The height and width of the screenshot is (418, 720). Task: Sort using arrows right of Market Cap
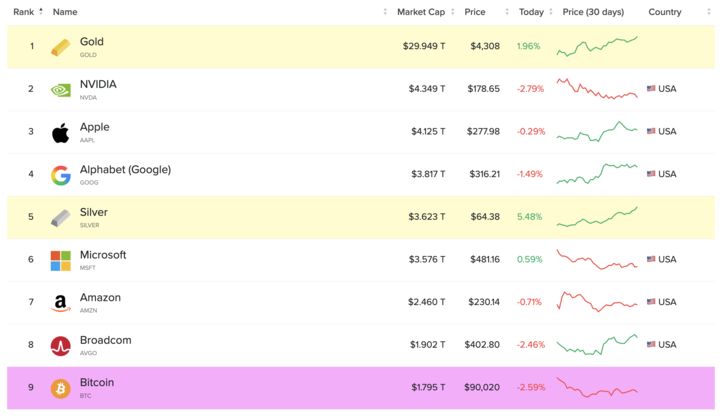click(x=453, y=12)
